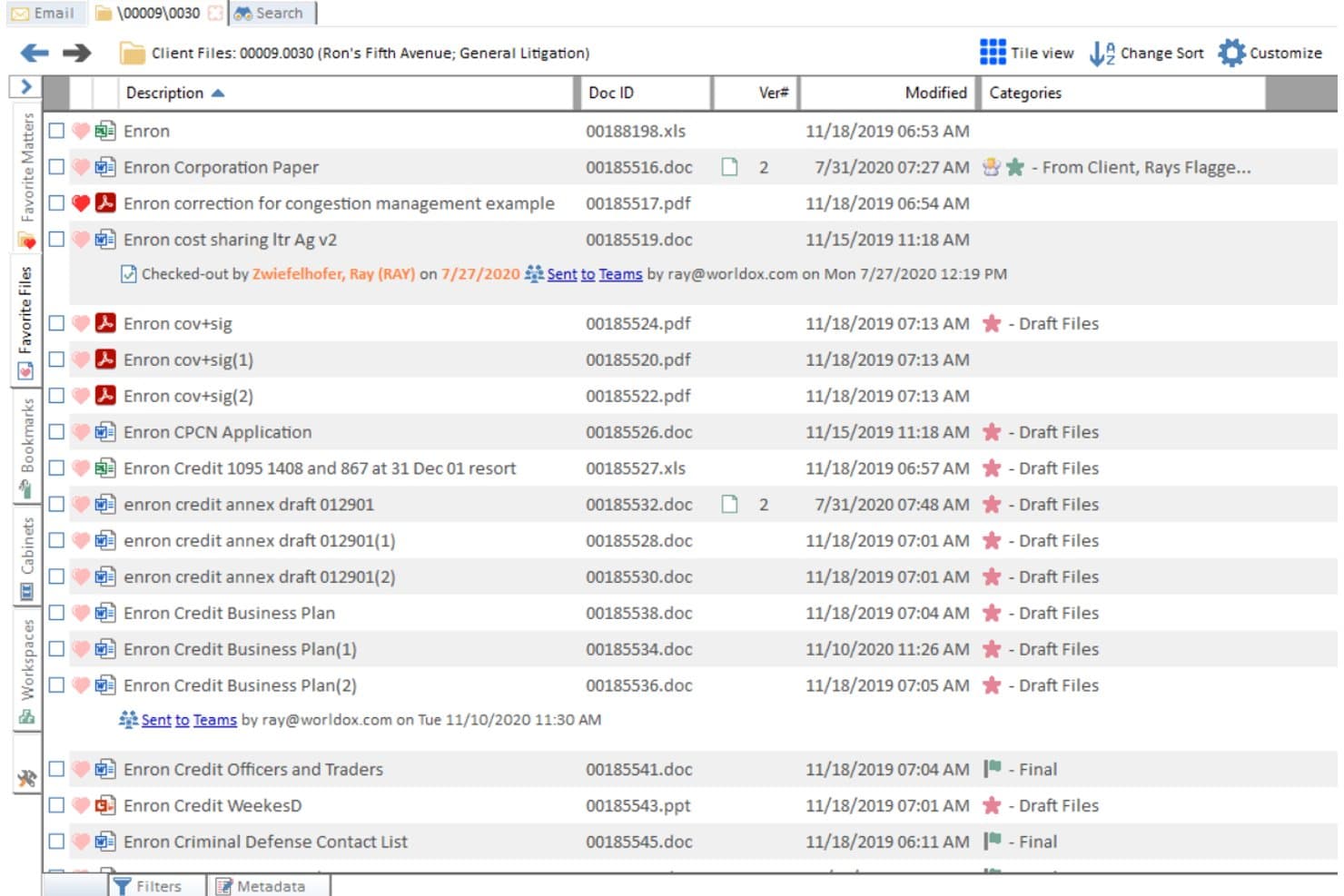Open the Cabinets side tab
The width and height of the screenshot is (1344, 896).
point(26,557)
